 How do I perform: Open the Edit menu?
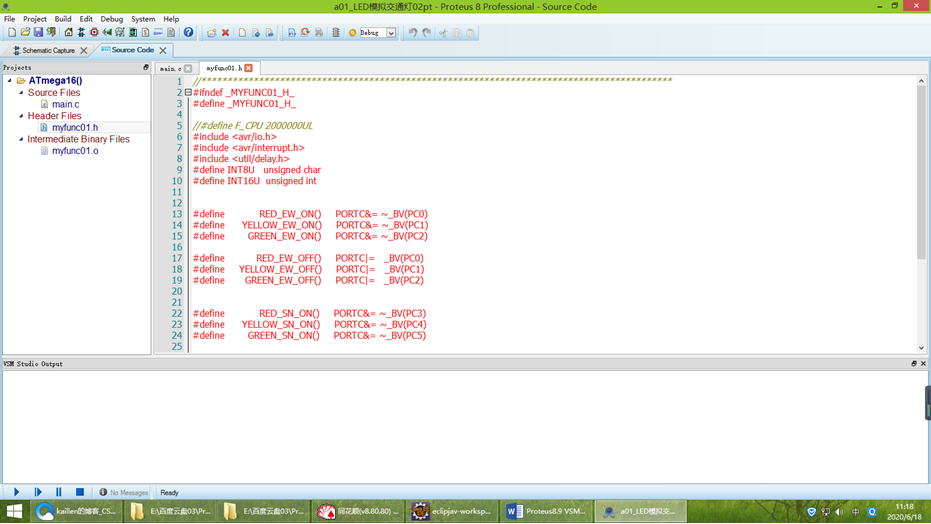point(86,19)
